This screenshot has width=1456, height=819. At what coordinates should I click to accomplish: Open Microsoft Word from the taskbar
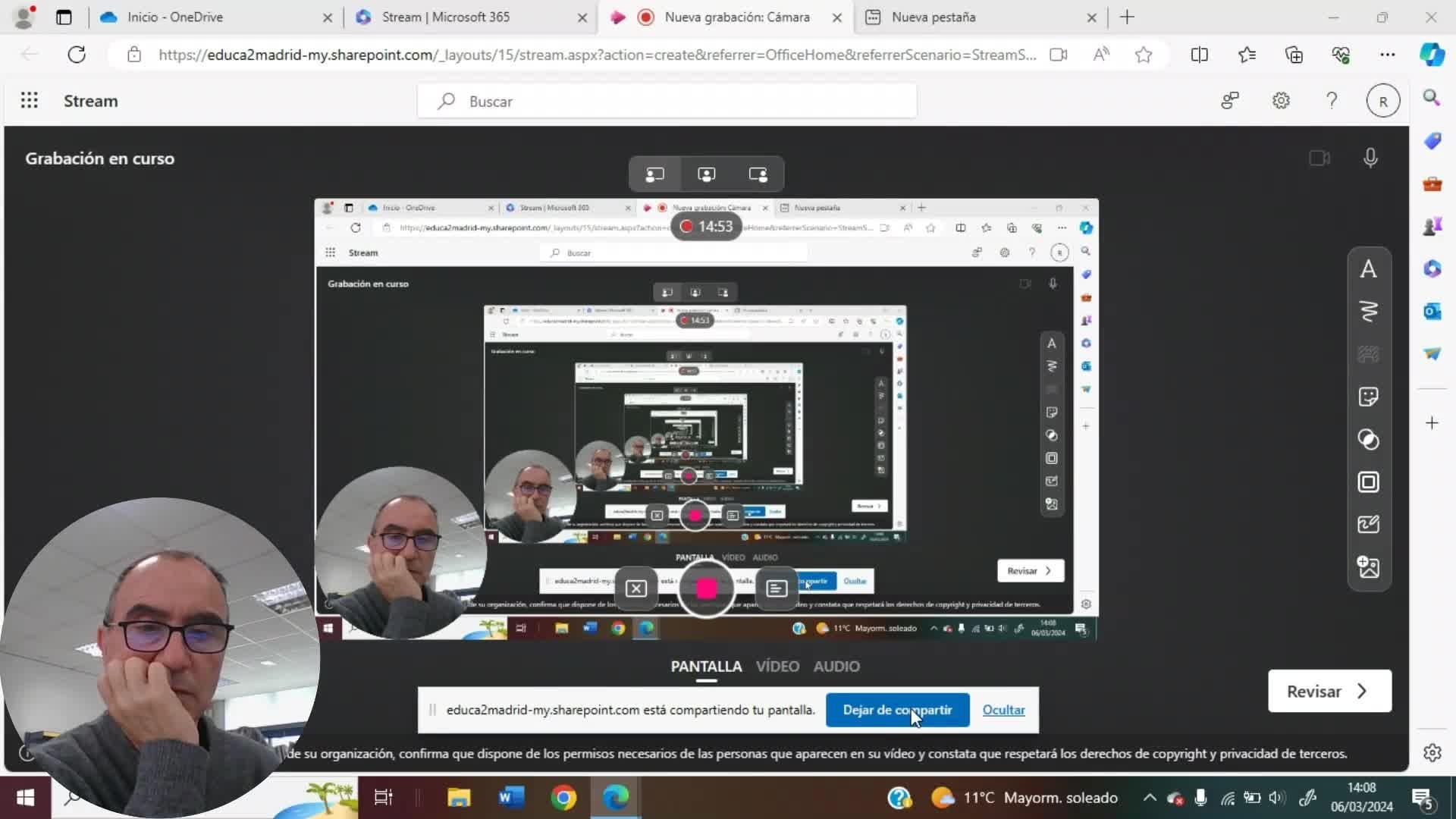coord(511,797)
